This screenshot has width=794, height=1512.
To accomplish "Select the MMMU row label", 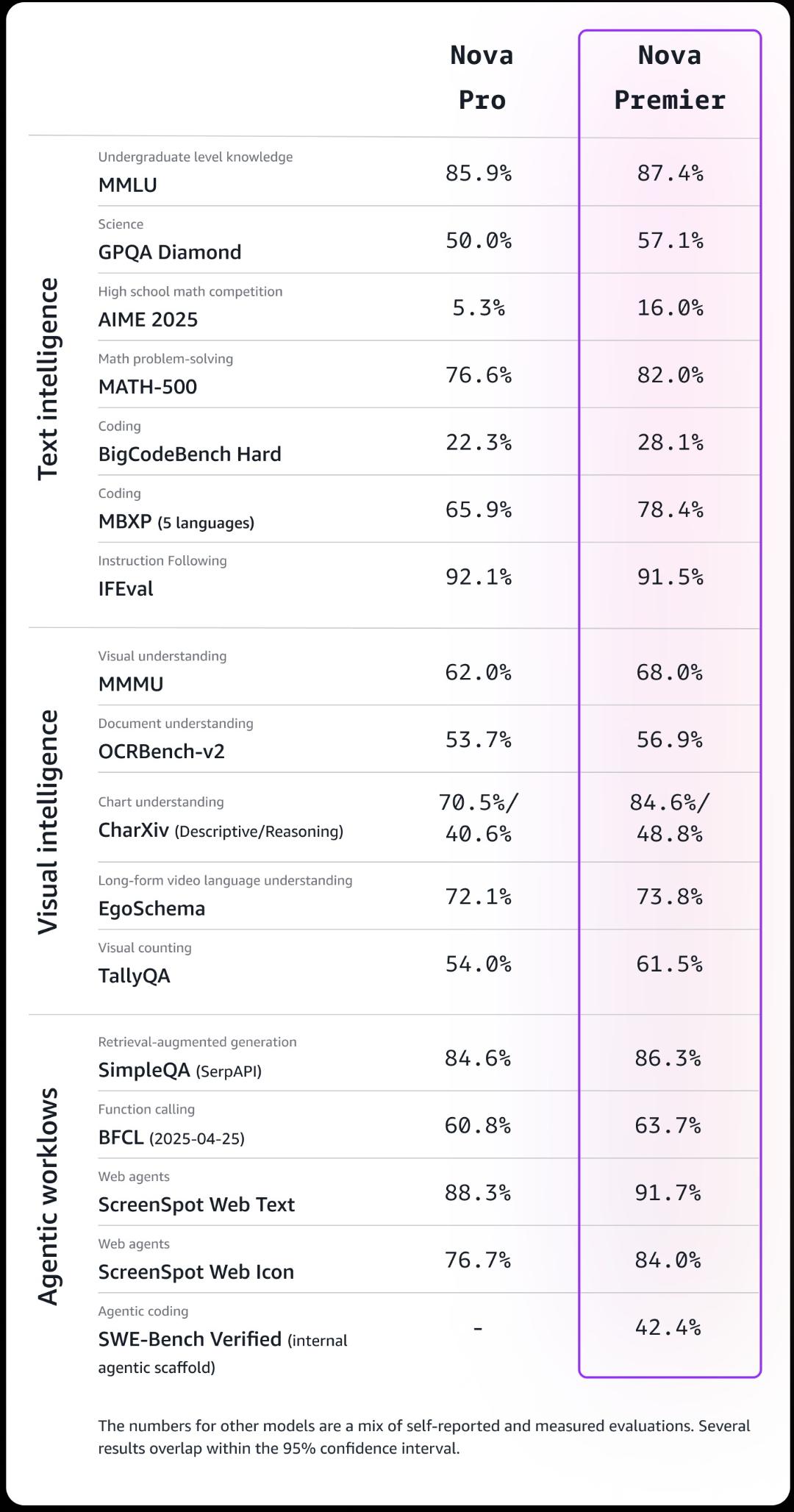I will pyautogui.click(x=131, y=684).
